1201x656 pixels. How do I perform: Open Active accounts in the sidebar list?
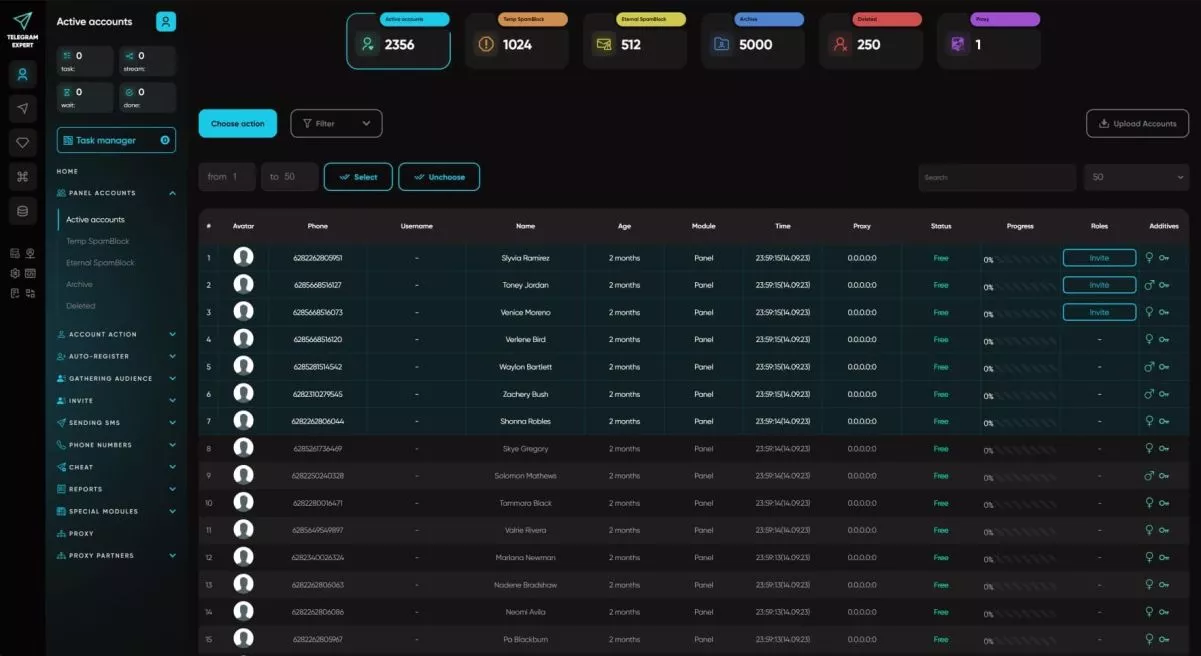point(95,219)
